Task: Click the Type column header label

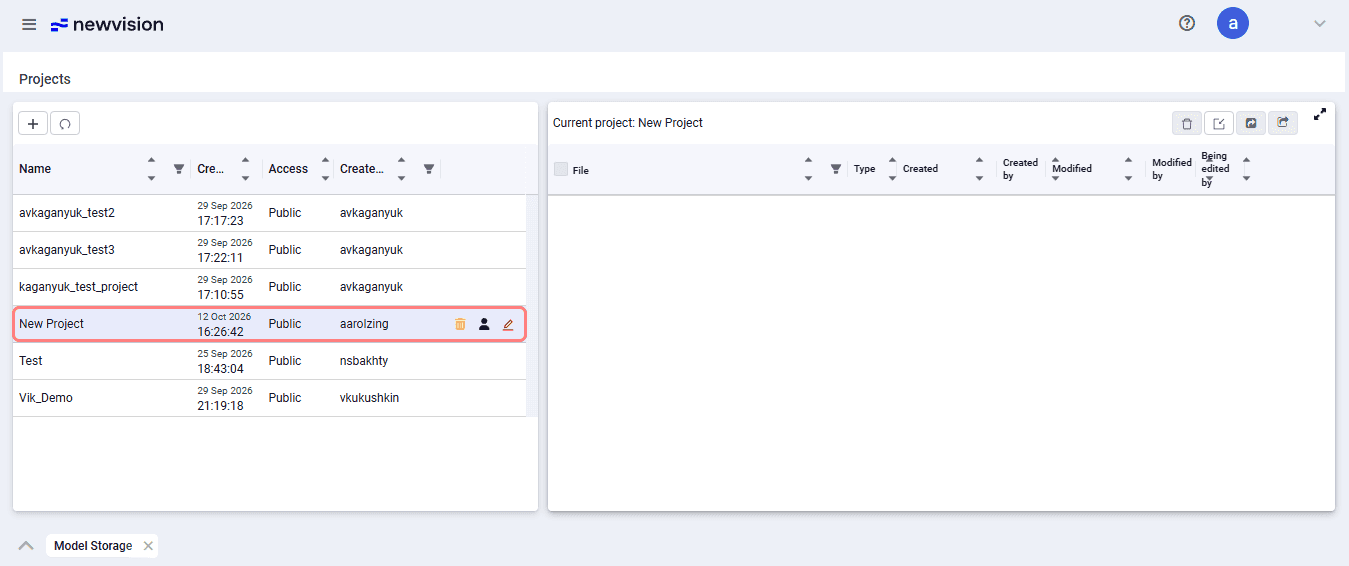Action: 864,169
